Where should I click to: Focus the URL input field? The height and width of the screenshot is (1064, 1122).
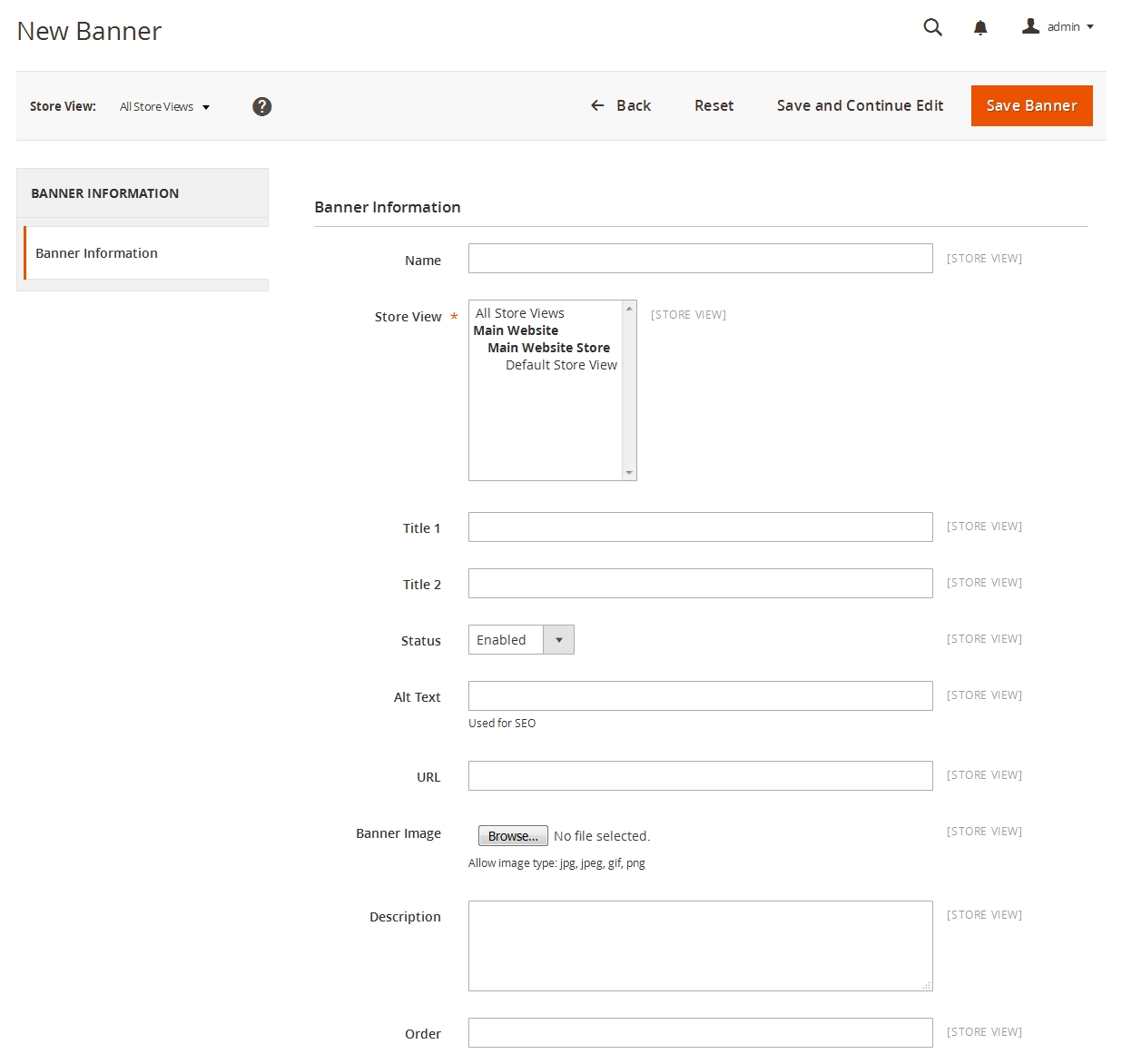[x=700, y=776]
